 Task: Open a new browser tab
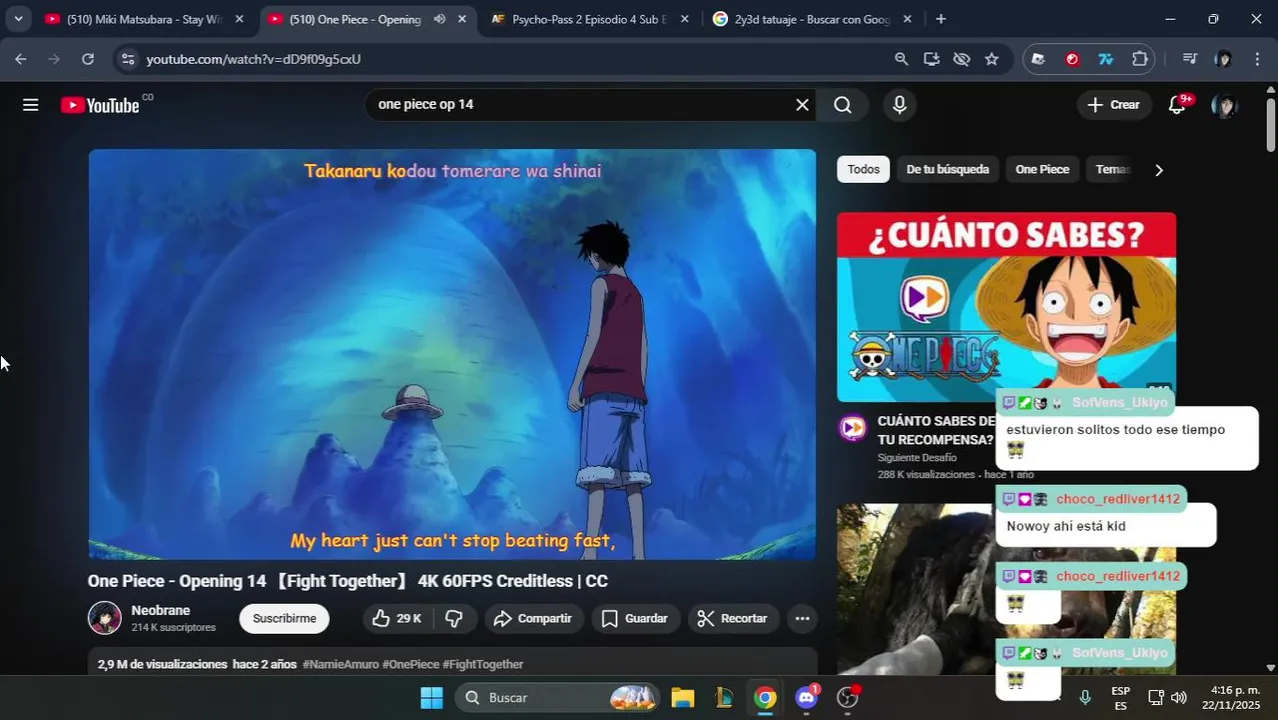pyautogui.click(x=940, y=19)
